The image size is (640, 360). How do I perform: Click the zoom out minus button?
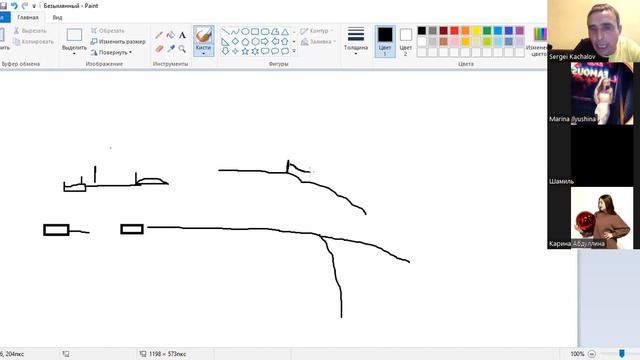[592, 354]
